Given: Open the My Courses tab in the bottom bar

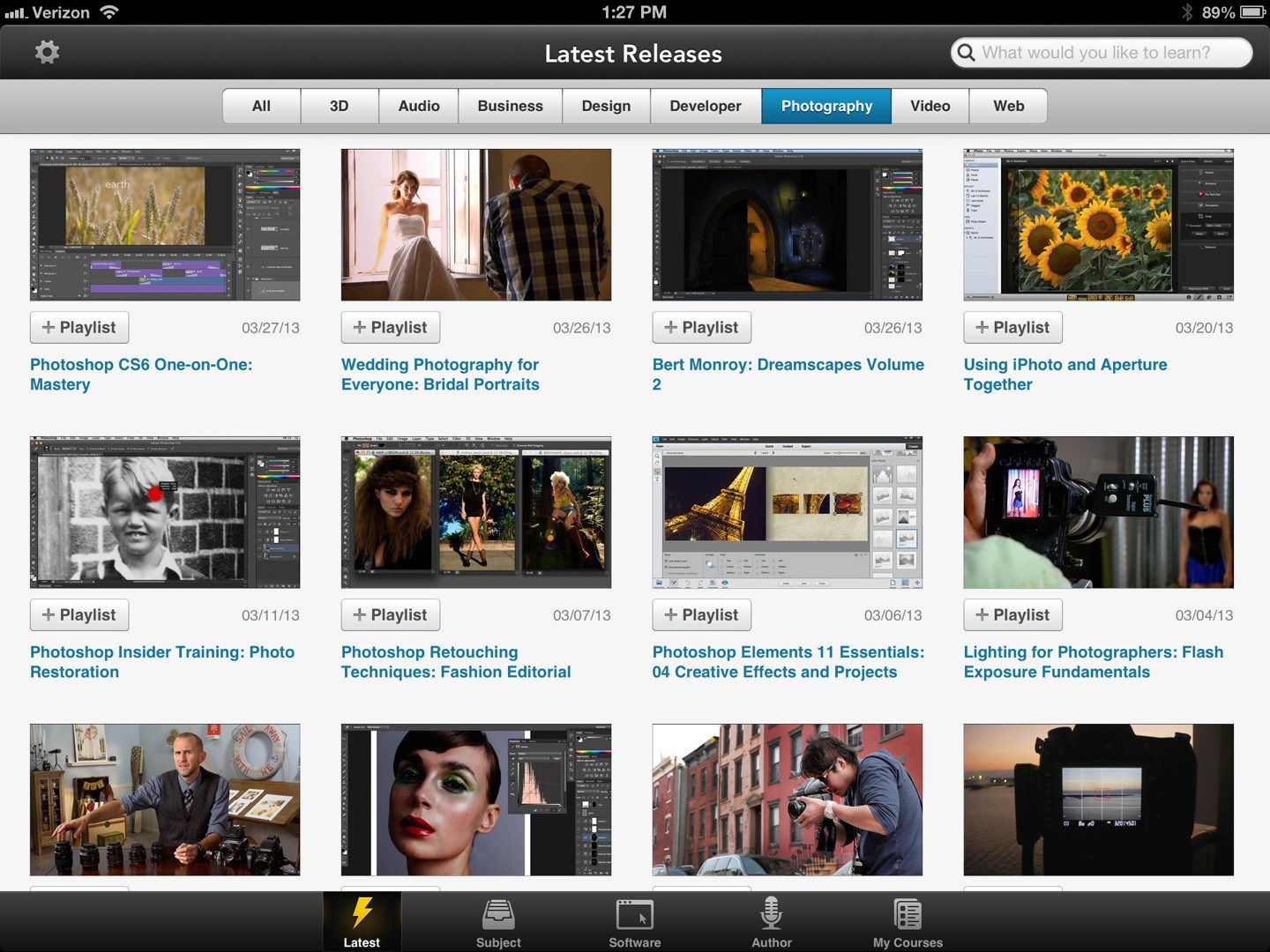Looking at the screenshot, I should [x=908, y=922].
